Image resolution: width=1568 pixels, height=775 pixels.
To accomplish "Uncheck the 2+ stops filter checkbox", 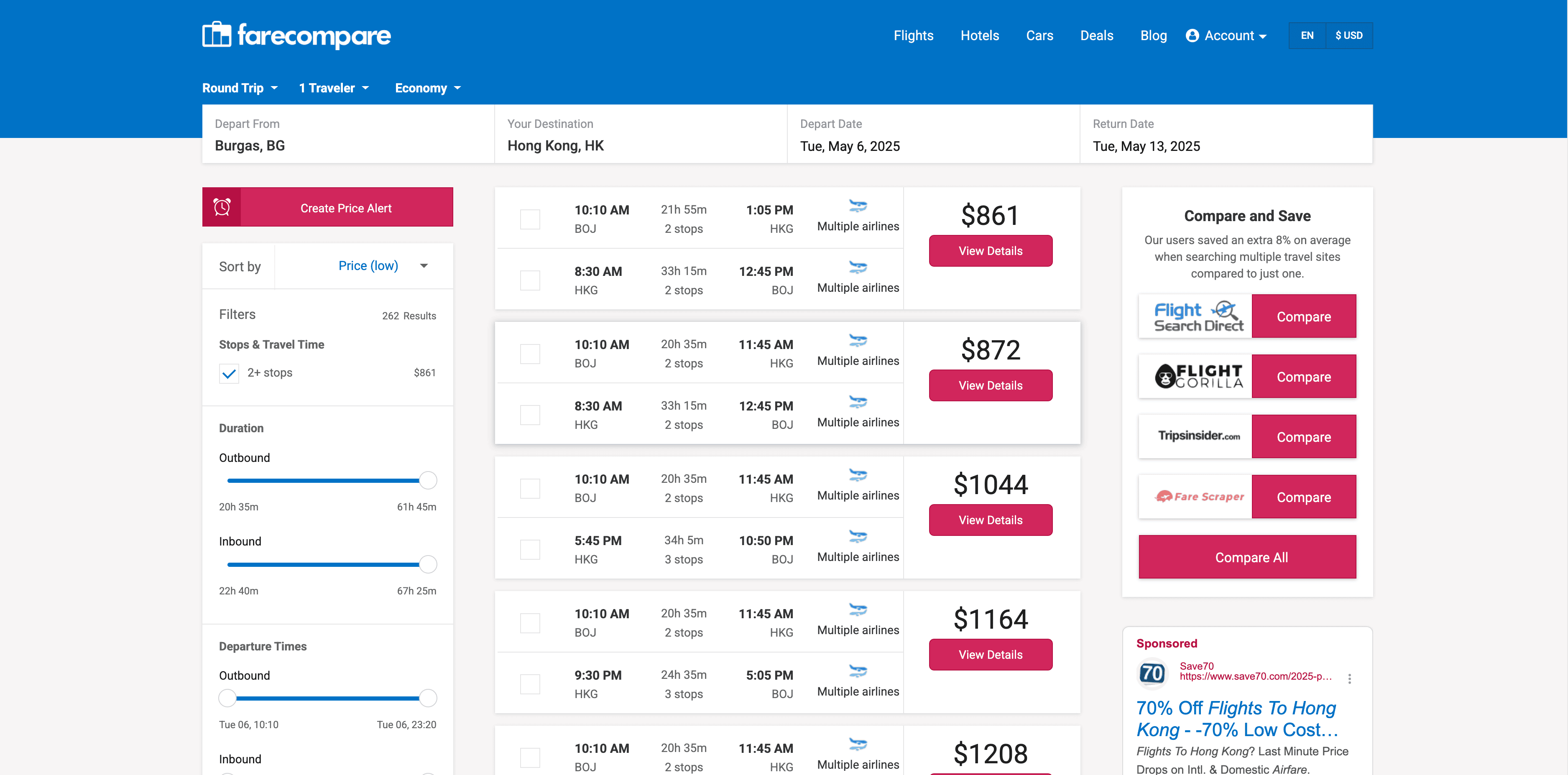I will tap(229, 374).
